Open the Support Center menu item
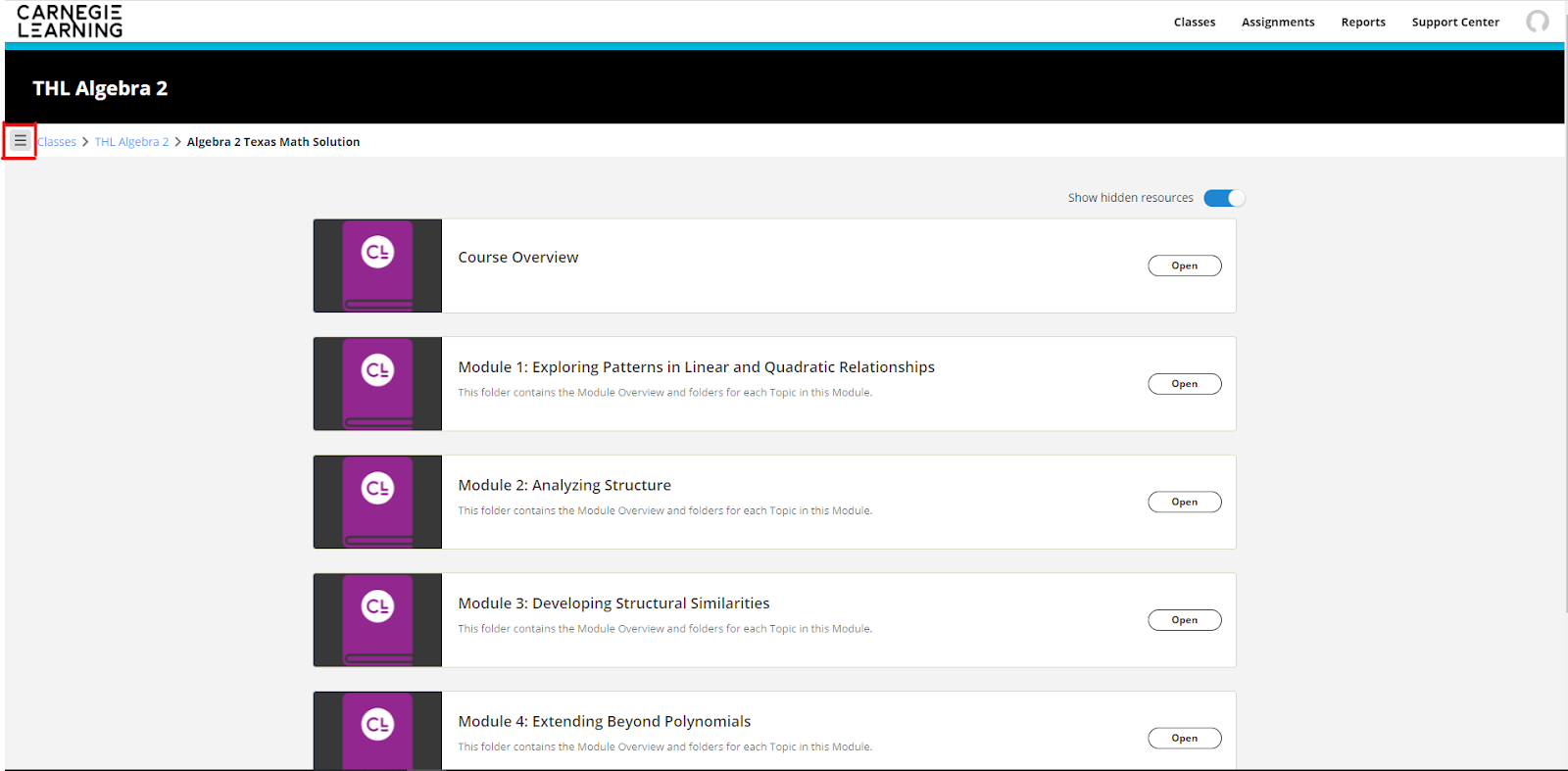 (x=1455, y=23)
